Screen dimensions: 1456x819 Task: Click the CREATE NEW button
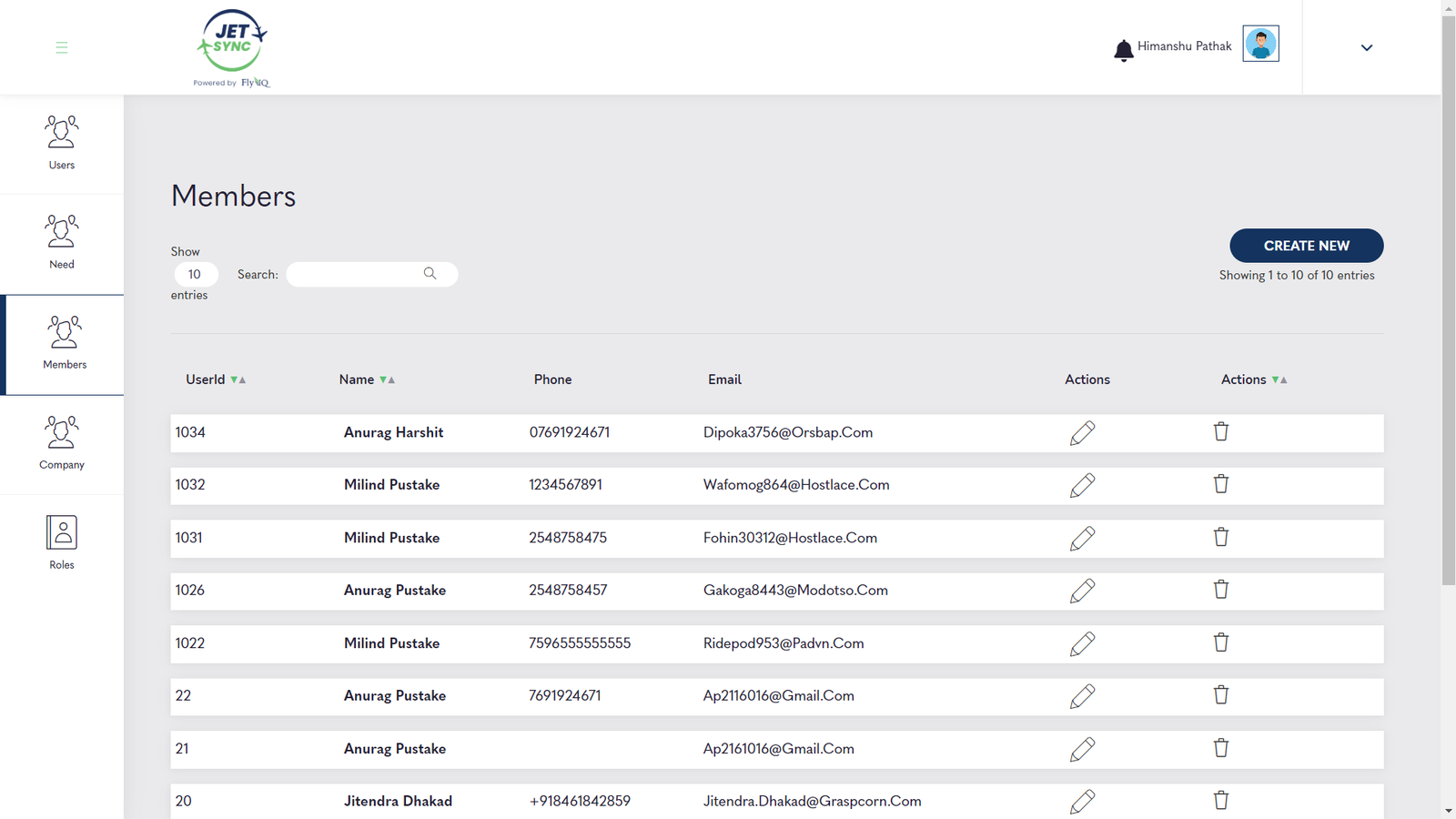pos(1306,246)
